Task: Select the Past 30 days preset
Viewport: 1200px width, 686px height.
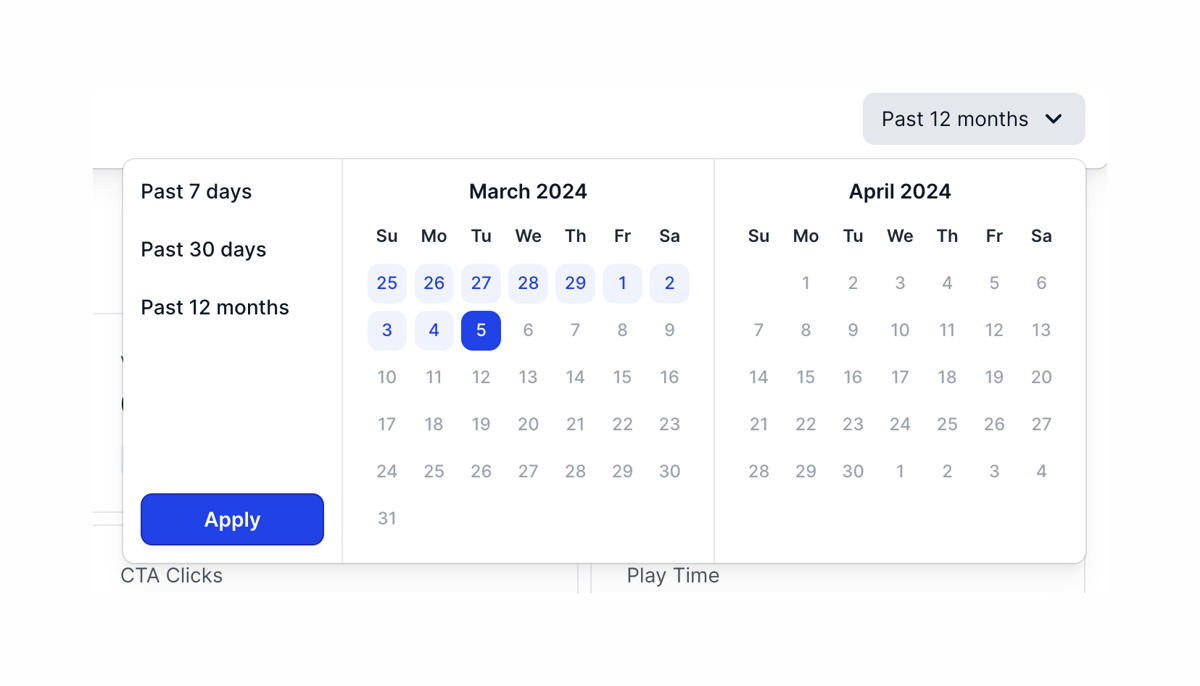Action: 203,249
